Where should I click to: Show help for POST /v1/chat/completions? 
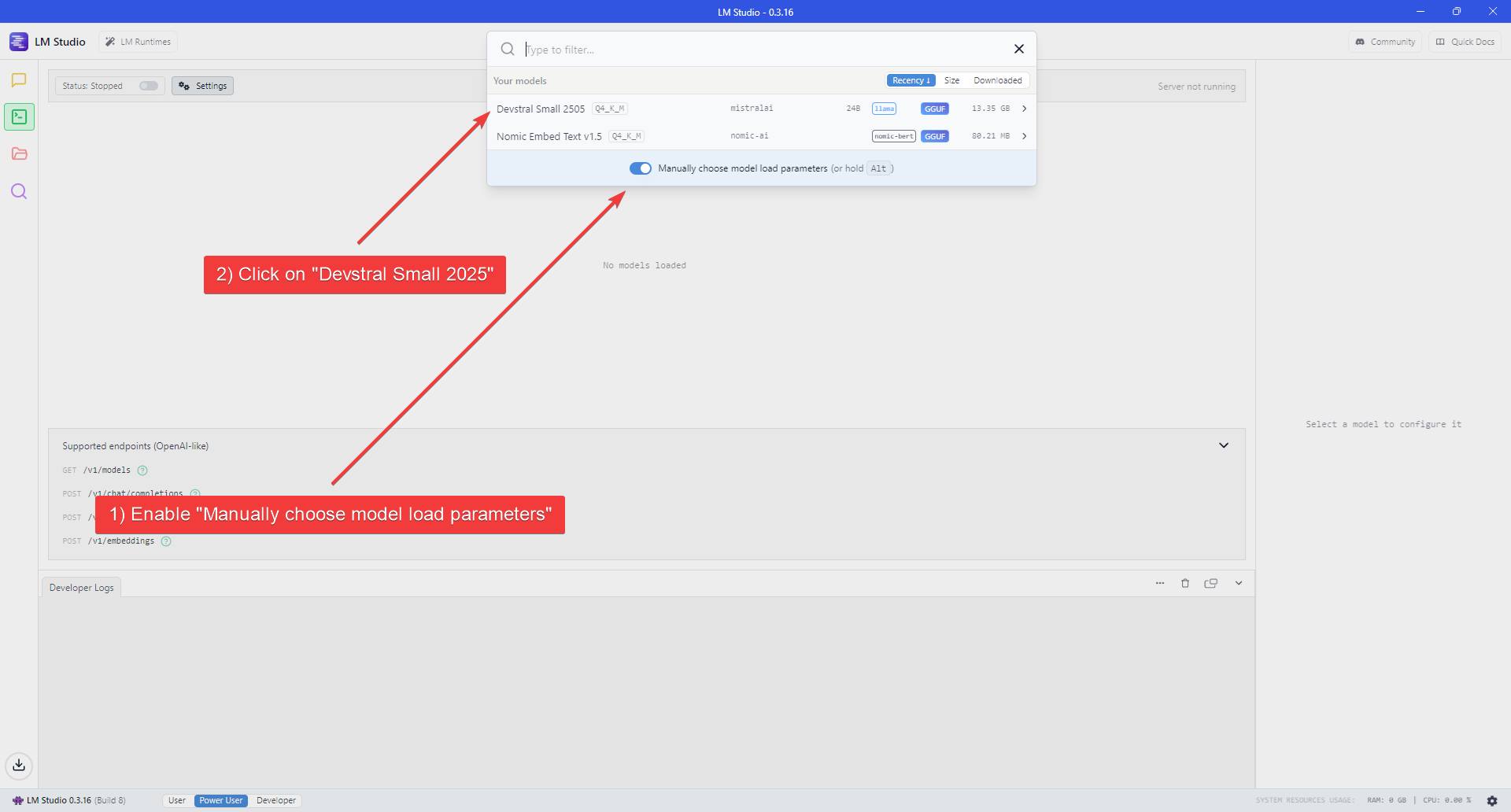click(x=195, y=493)
